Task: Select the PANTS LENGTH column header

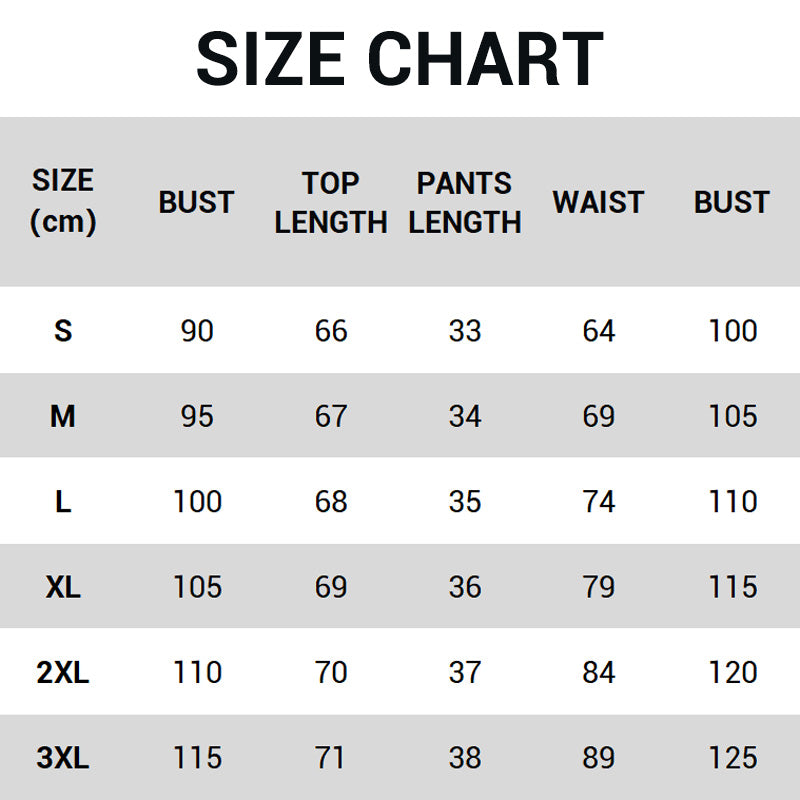Action: pos(465,203)
